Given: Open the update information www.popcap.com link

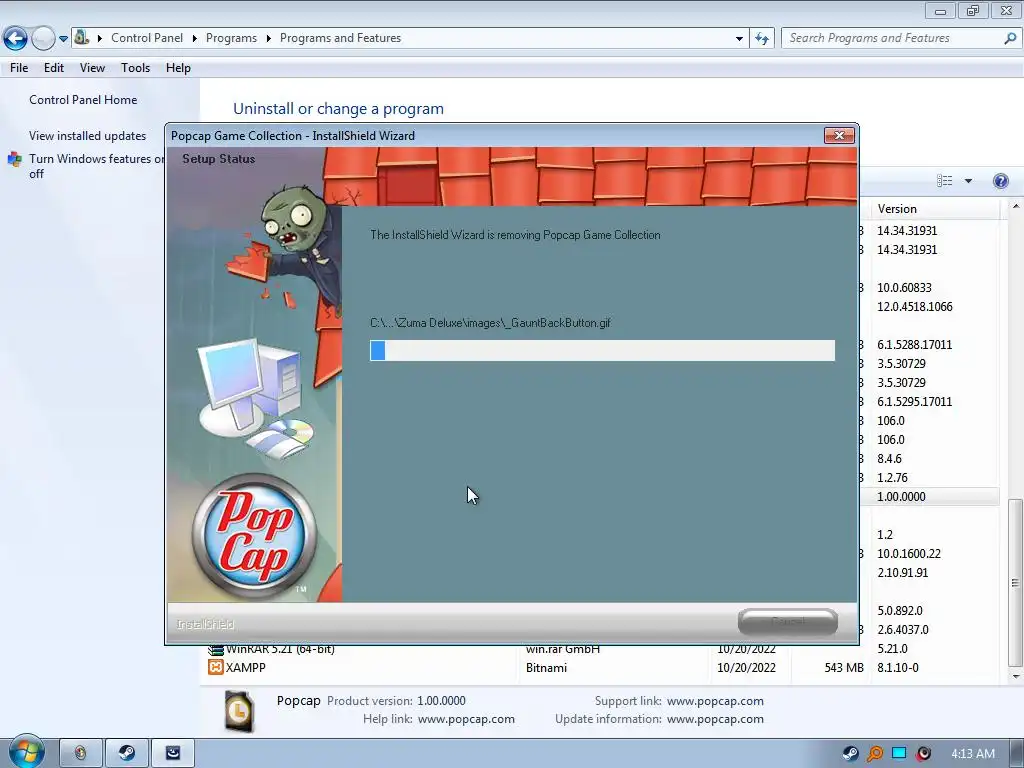Looking at the screenshot, I should click(x=715, y=719).
